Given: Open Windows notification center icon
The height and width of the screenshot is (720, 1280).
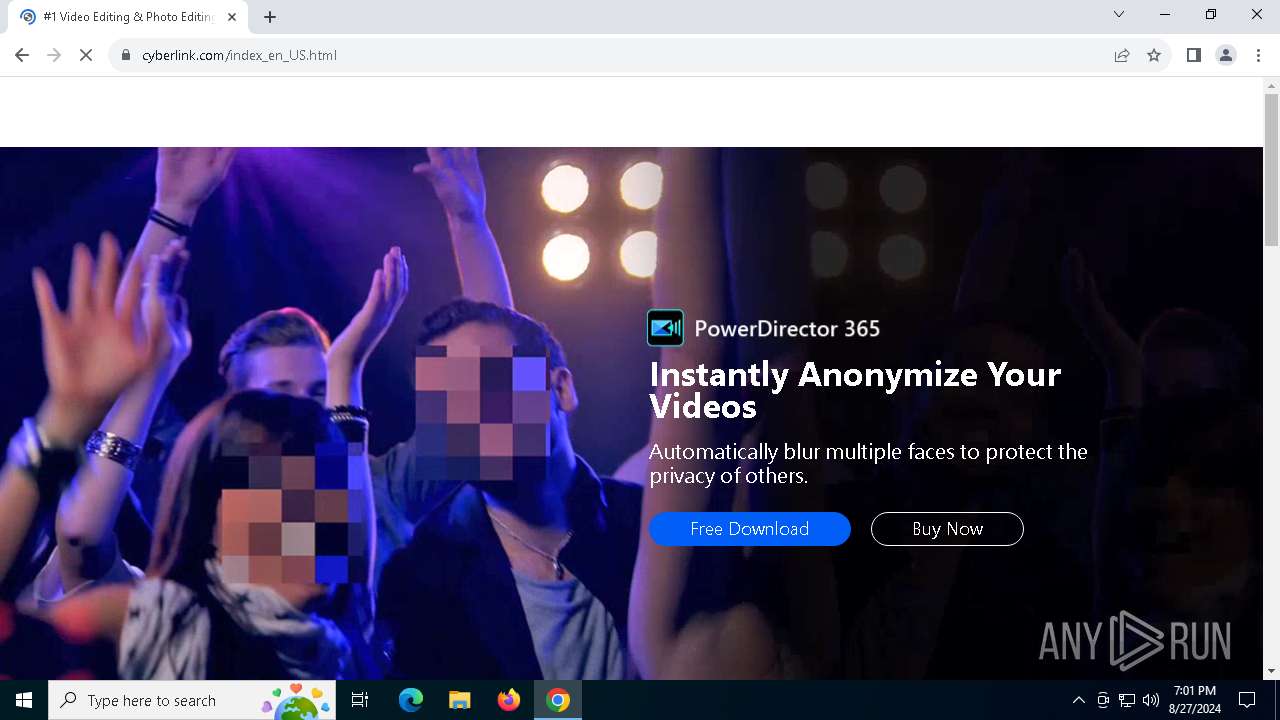Looking at the screenshot, I should (x=1247, y=700).
